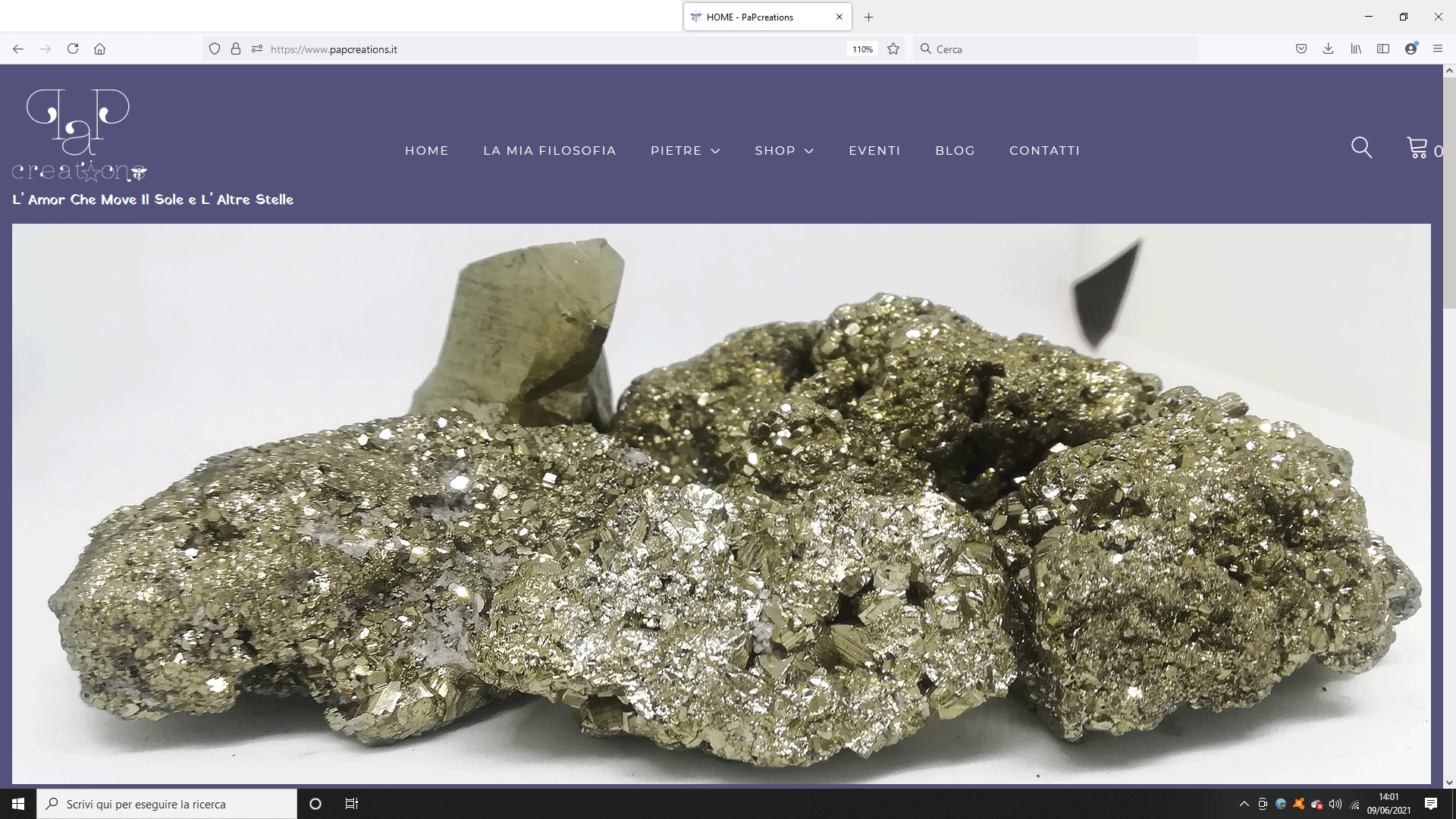
Task: Toggle the browser sidebar
Action: (1383, 49)
